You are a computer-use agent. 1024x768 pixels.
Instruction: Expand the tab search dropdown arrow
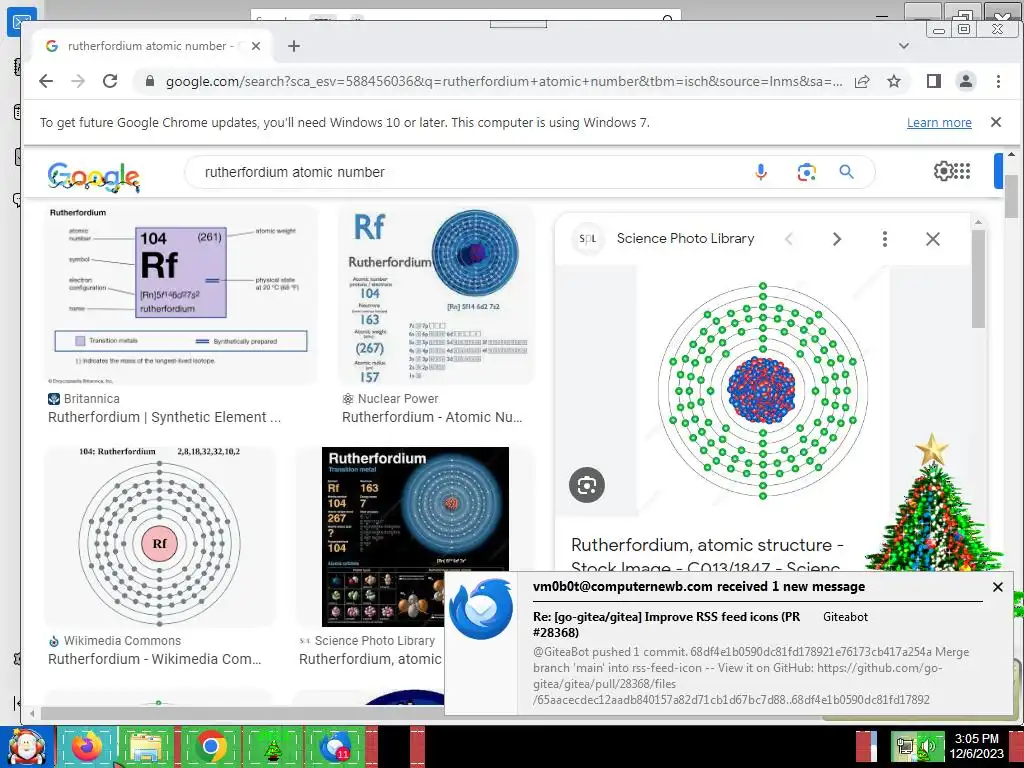904,46
